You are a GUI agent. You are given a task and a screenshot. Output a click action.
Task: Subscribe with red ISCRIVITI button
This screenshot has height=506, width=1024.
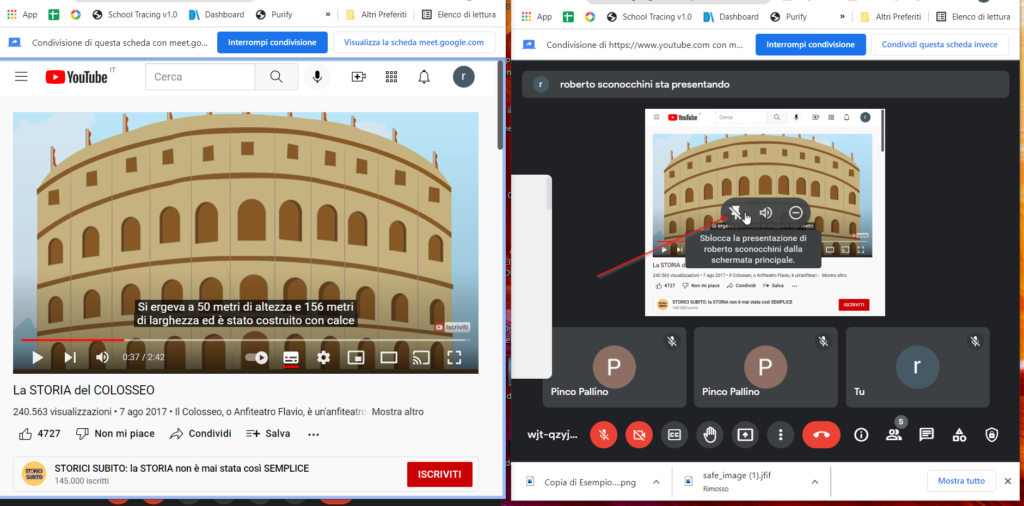[x=440, y=474]
